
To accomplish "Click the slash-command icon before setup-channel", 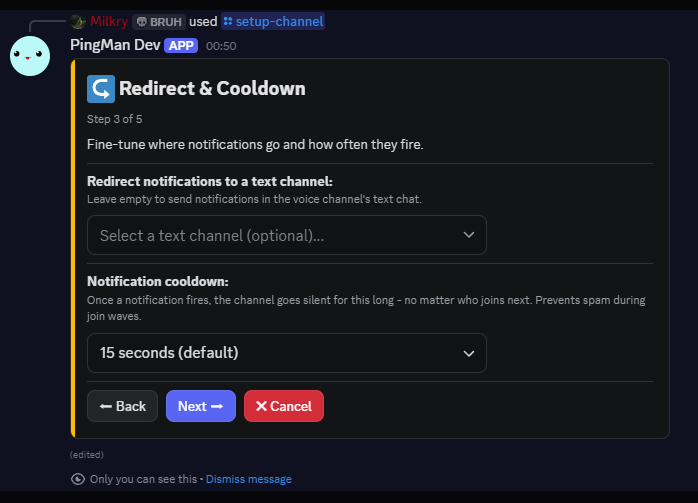I will [228, 21].
